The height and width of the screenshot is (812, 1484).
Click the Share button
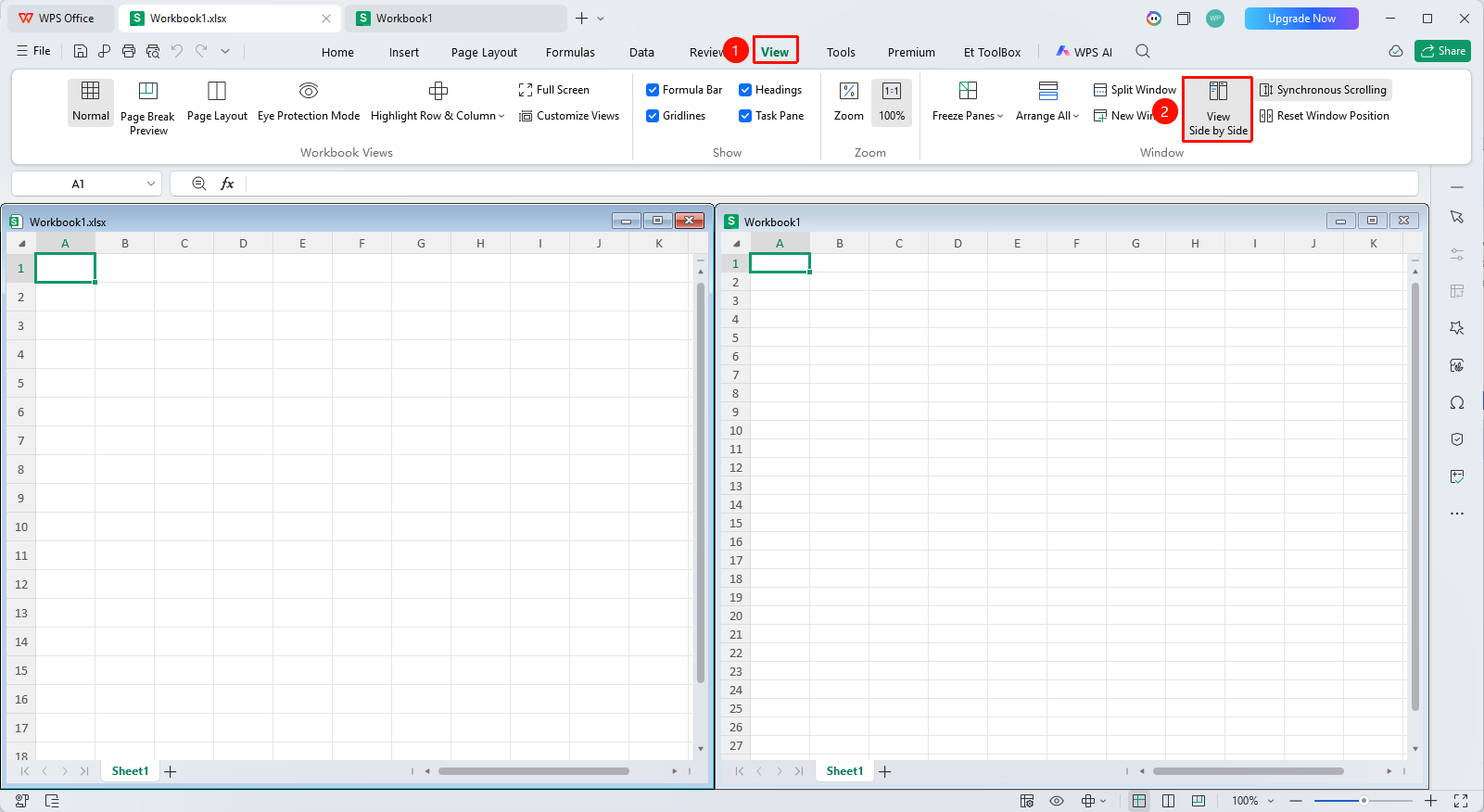click(x=1442, y=51)
